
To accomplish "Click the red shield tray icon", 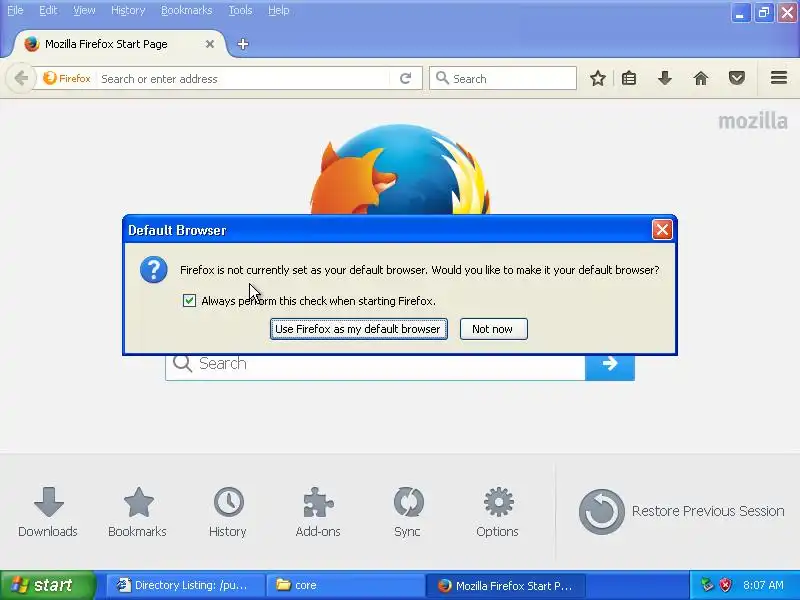I will (726, 585).
